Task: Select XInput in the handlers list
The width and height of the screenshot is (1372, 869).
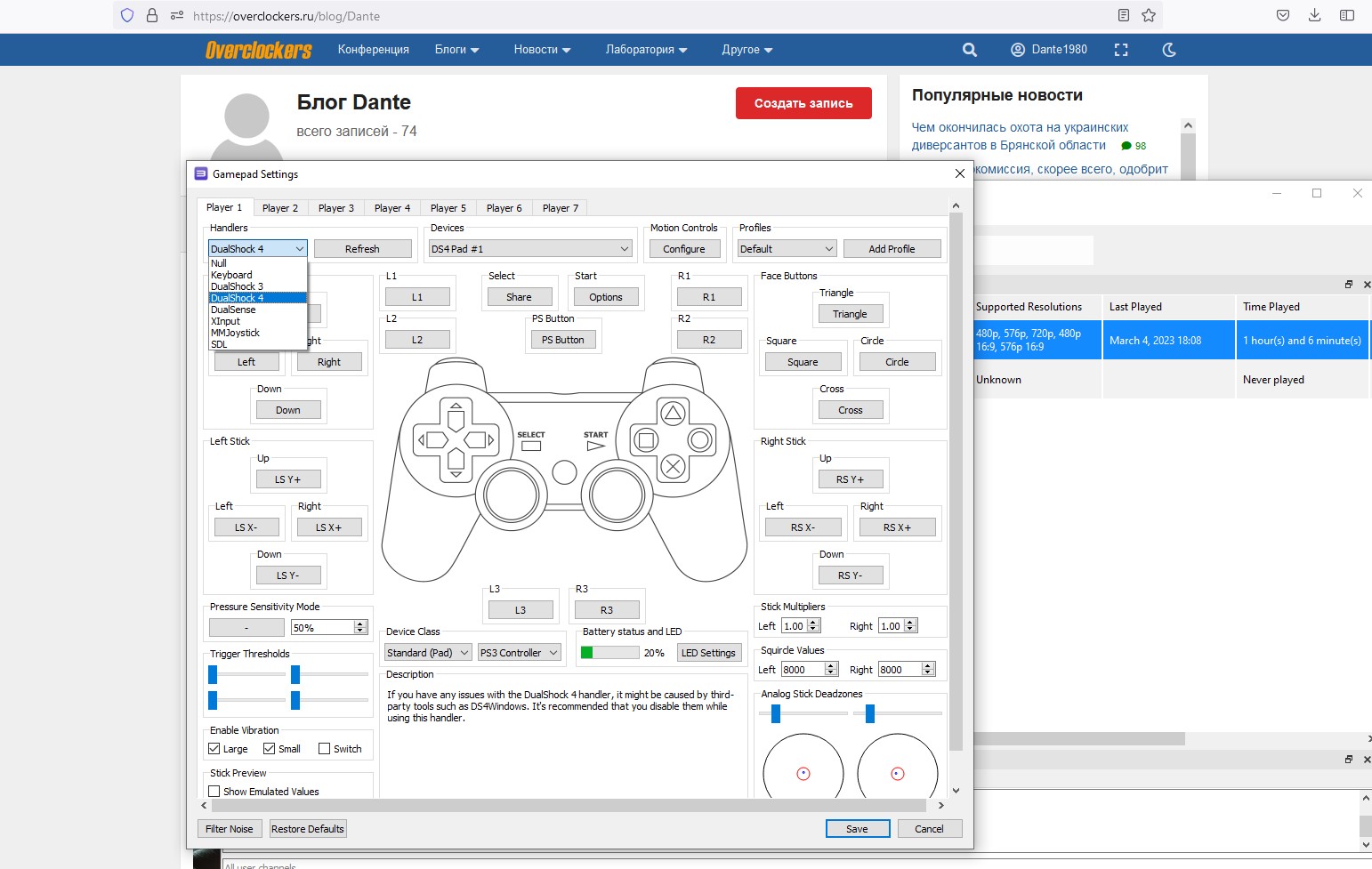Action: (x=258, y=321)
